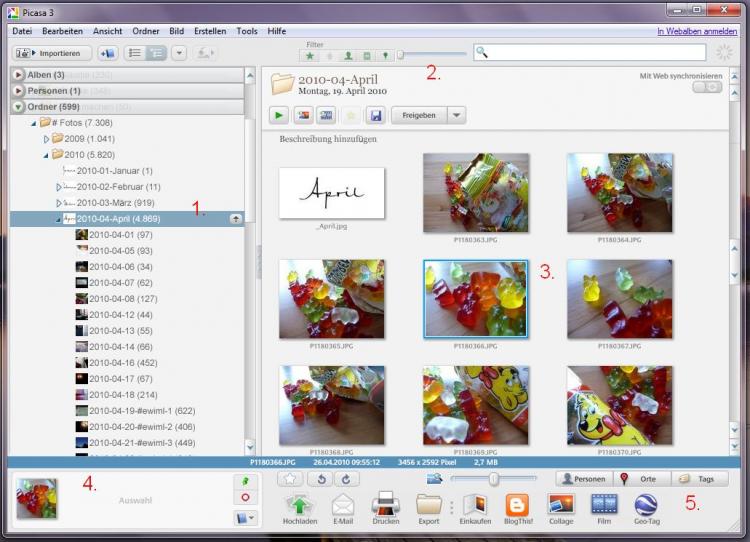Rotate the photo clockwise
Screen dimensions: 750x542
pyautogui.click(x=347, y=480)
